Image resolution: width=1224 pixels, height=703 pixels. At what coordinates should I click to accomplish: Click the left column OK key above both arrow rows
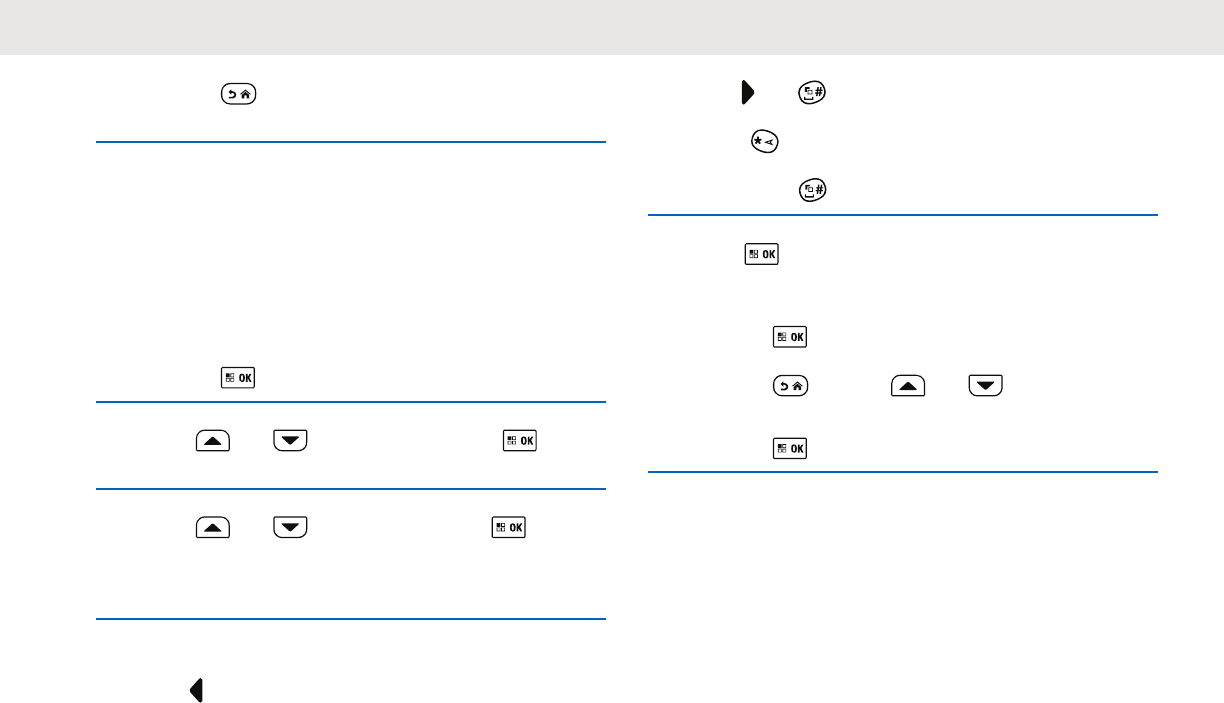[x=238, y=377]
